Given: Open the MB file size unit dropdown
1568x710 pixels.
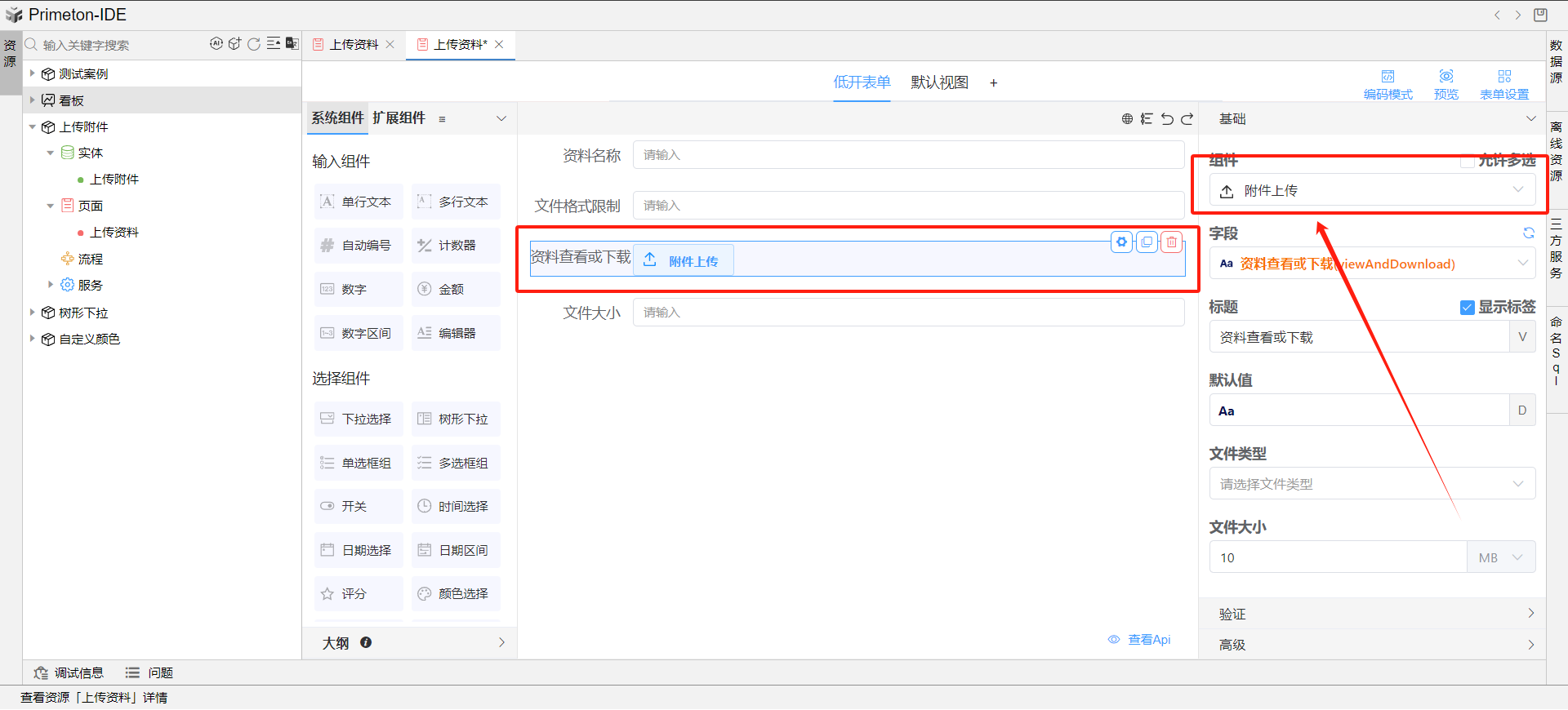Looking at the screenshot, I should pos(1501,557).
